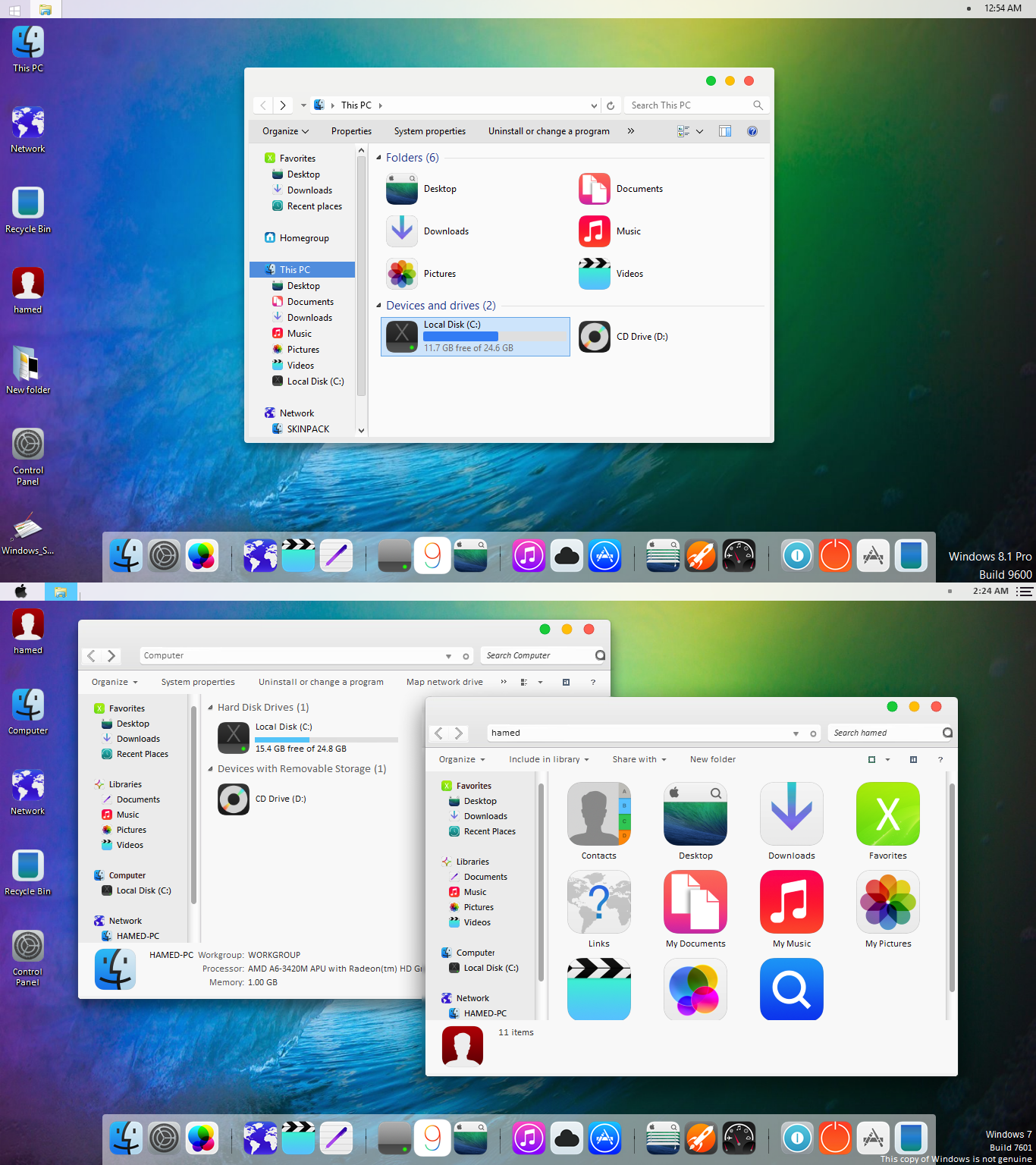Open My Pictures folder in hamed window
Viewport: 1036px width, 1165px height.
(x=888, y=910)
